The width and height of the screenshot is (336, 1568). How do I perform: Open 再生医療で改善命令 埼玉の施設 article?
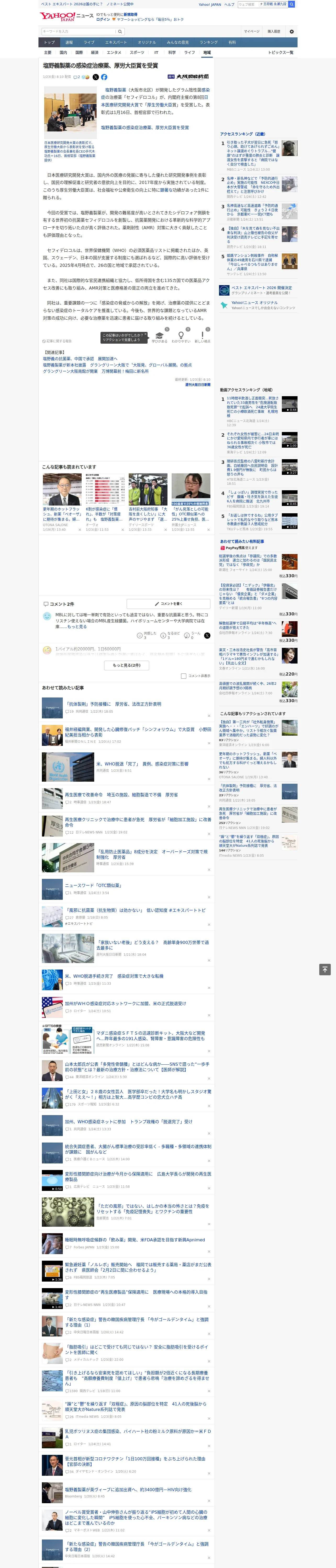(x=121, y=795)
